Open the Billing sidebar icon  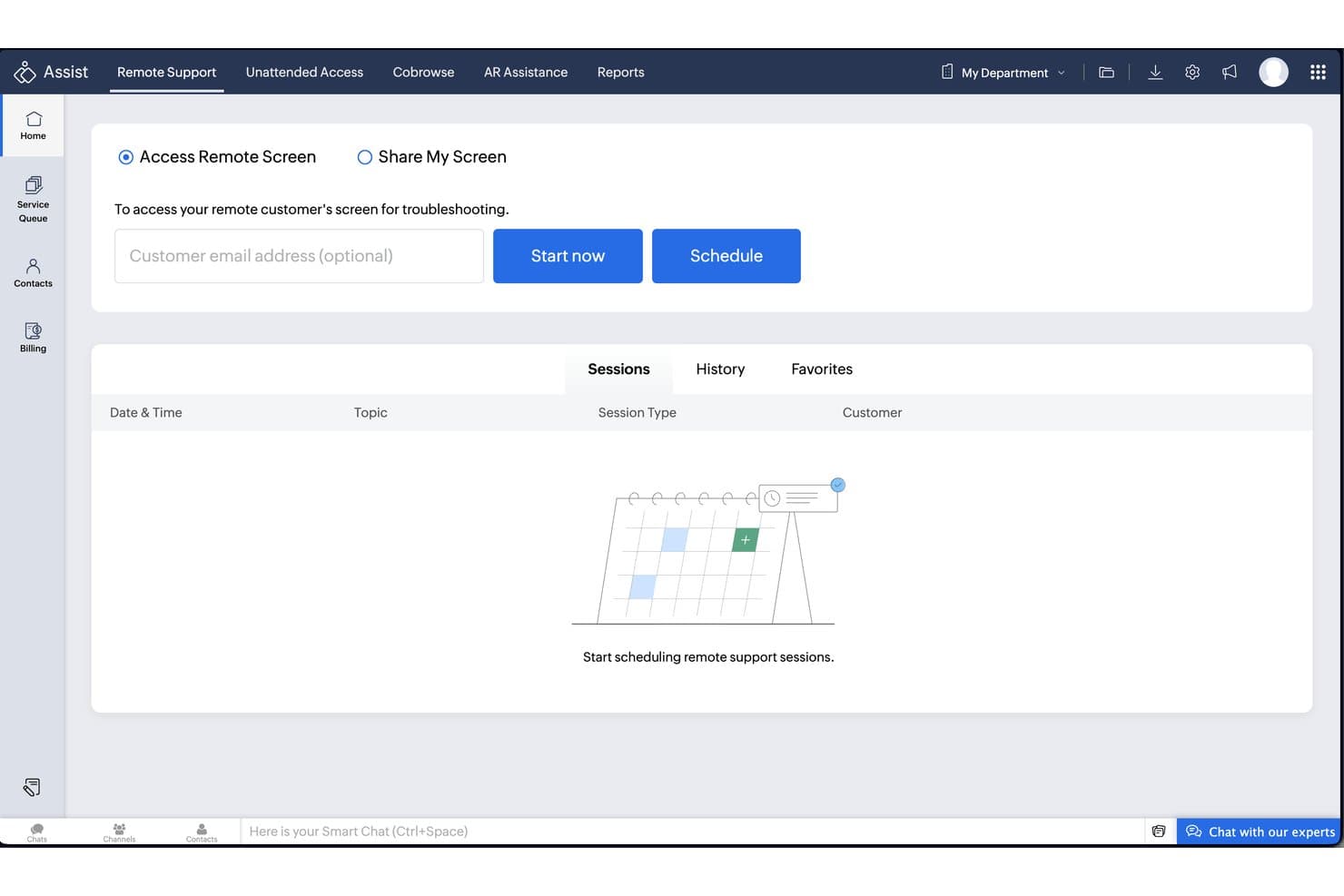click(x=33, y=337)
